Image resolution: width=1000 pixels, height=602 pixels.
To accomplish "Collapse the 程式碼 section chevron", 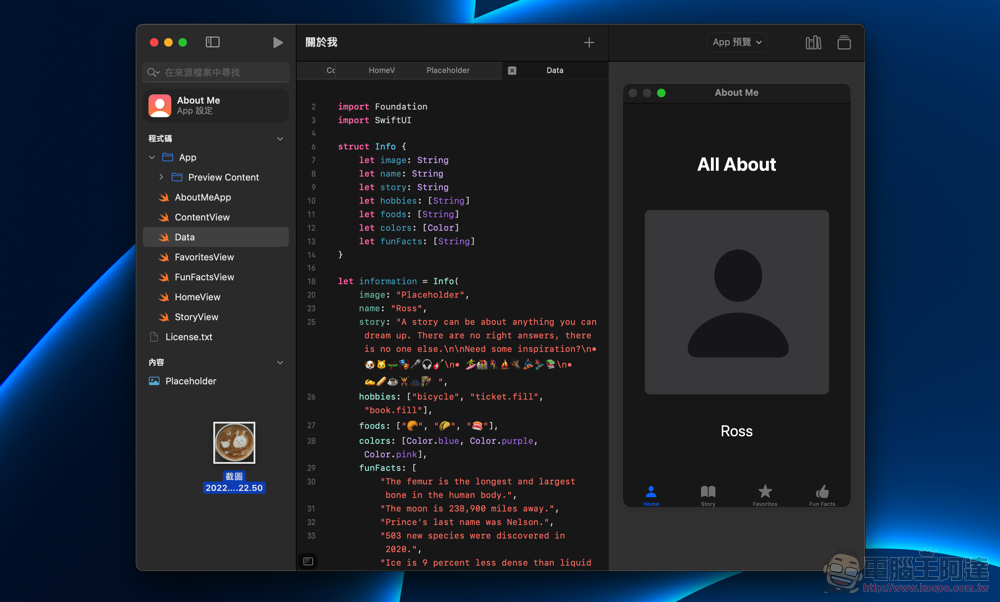I will [x=280, y=138].
